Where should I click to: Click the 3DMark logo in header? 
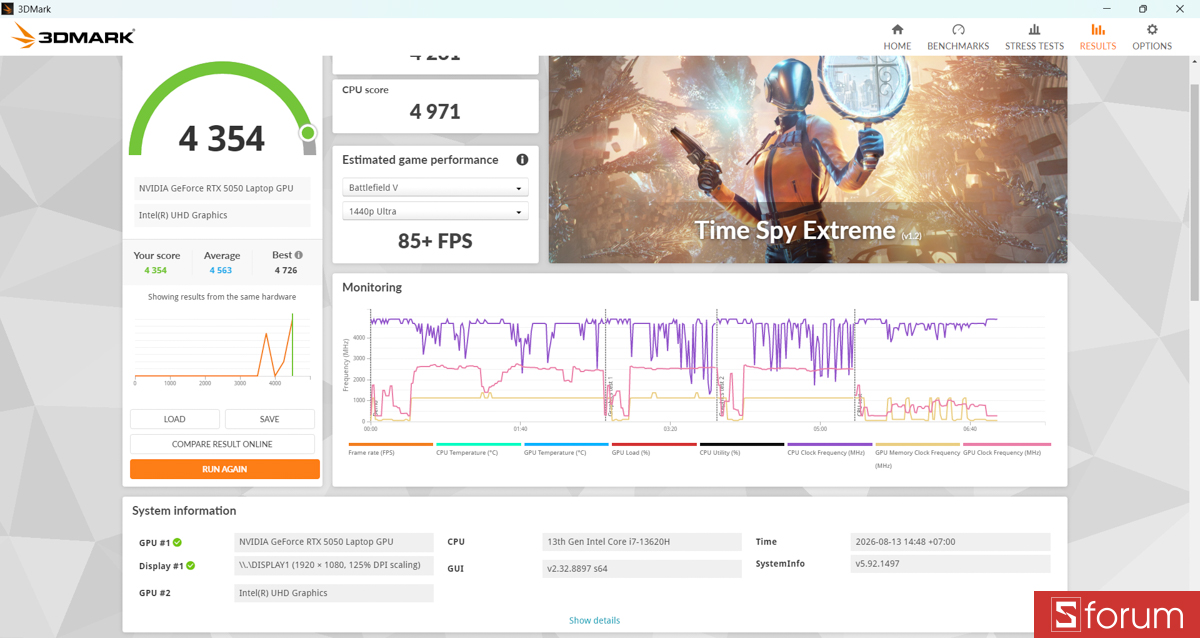pyautogui.click(x=73, y=38)
